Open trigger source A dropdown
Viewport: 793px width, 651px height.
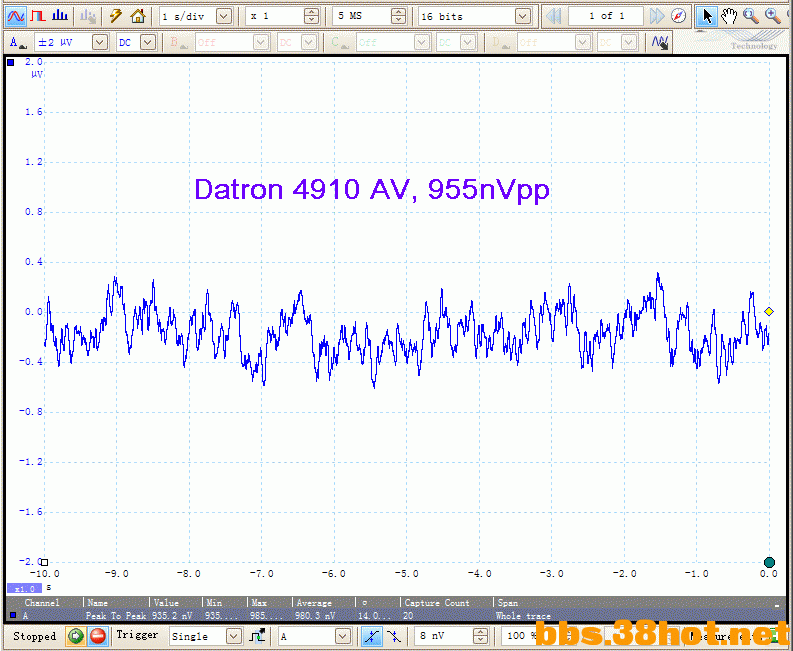click(343, 636)
